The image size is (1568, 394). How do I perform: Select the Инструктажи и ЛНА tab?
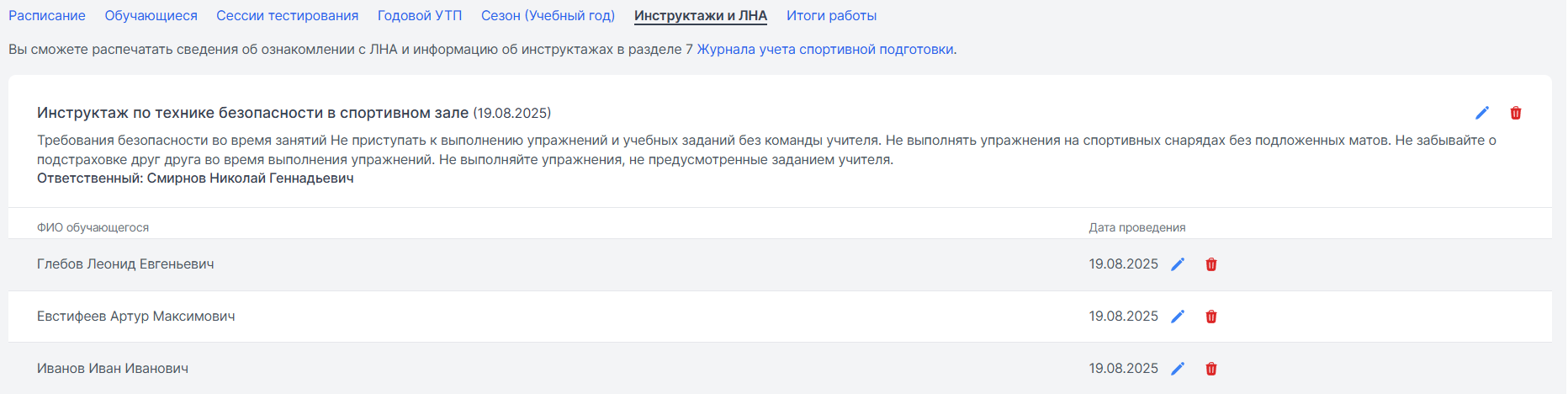coord(701,15)
